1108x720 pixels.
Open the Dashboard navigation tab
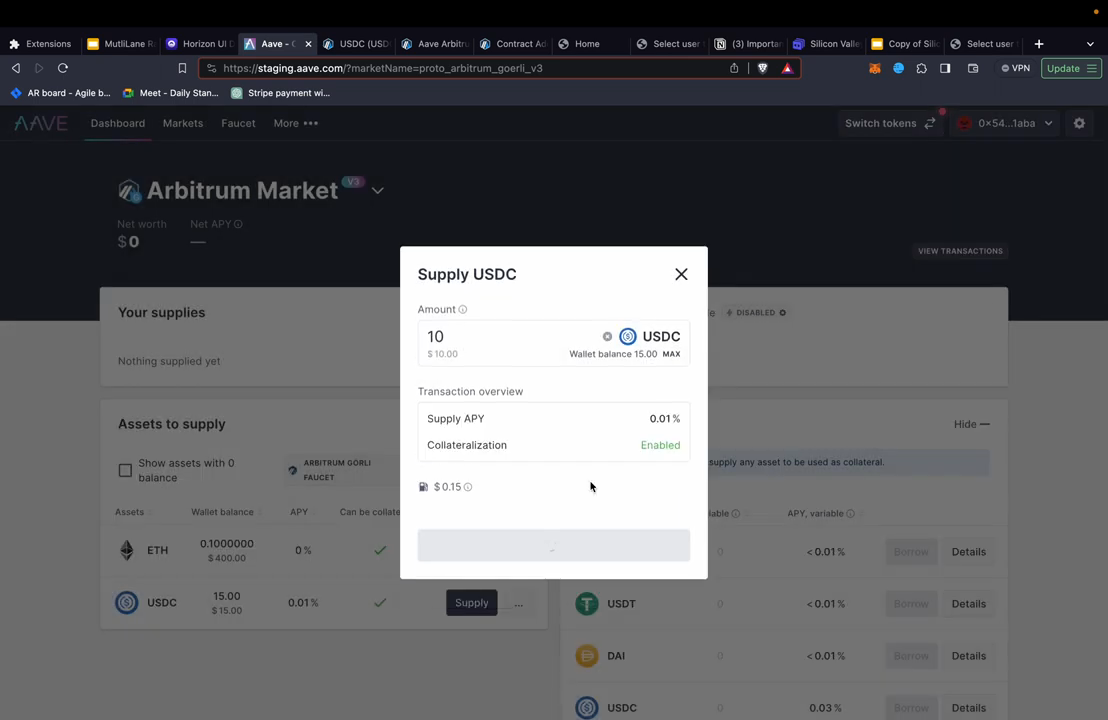click(x=117, y=123)
